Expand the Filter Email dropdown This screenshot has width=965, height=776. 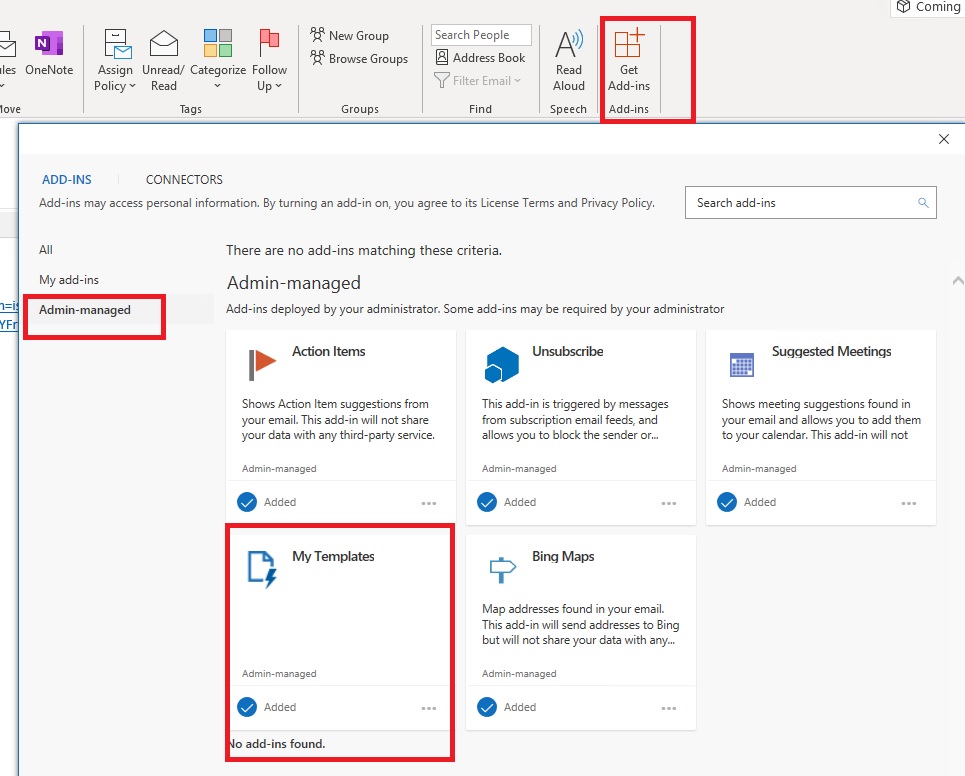[x=478, y=81]
